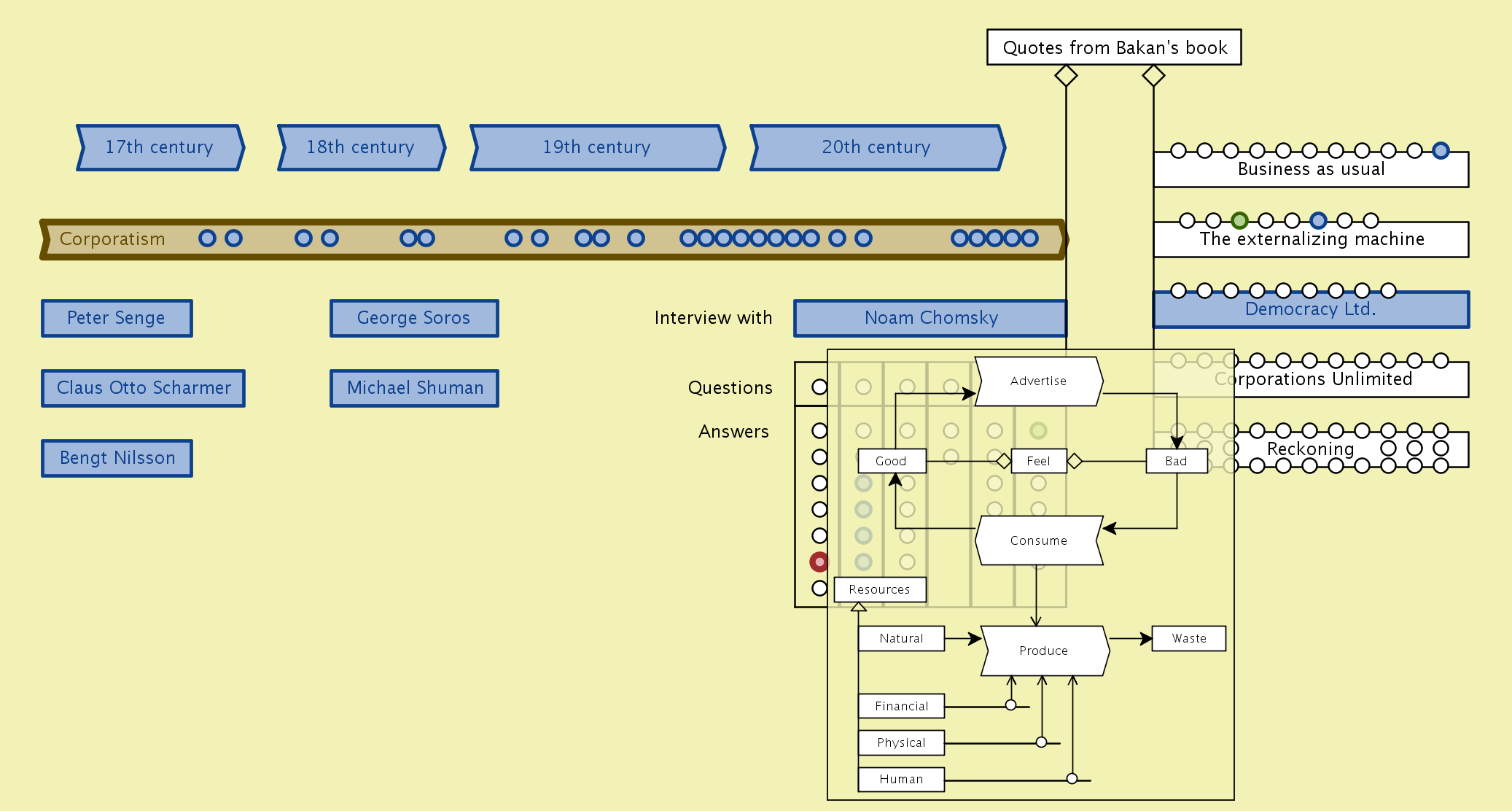Click the blue-filled circle on Business as usual
The image size is (1512, 811).
coord(1441,150)
